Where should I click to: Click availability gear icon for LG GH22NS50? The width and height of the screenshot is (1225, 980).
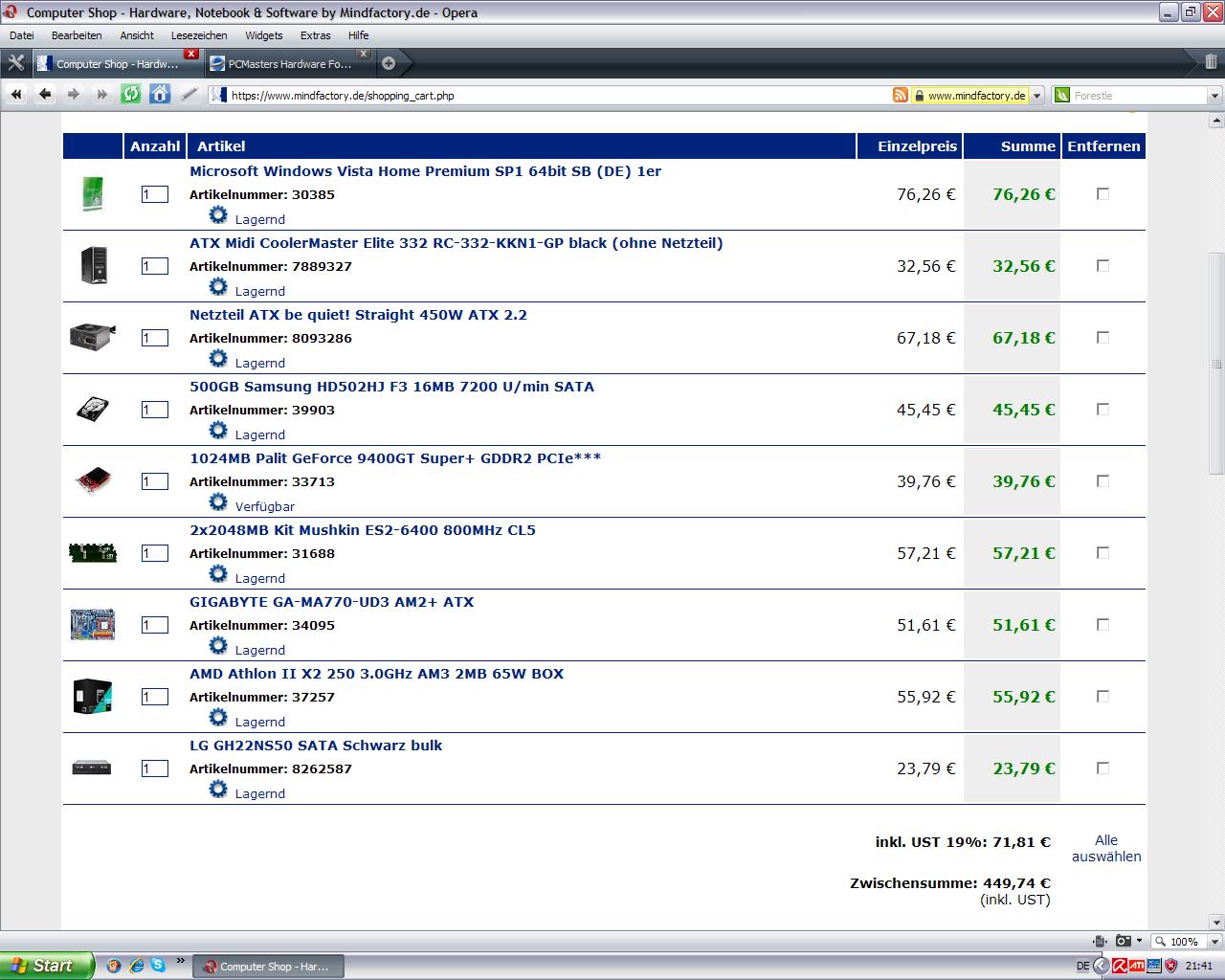[x=218, y=789]
